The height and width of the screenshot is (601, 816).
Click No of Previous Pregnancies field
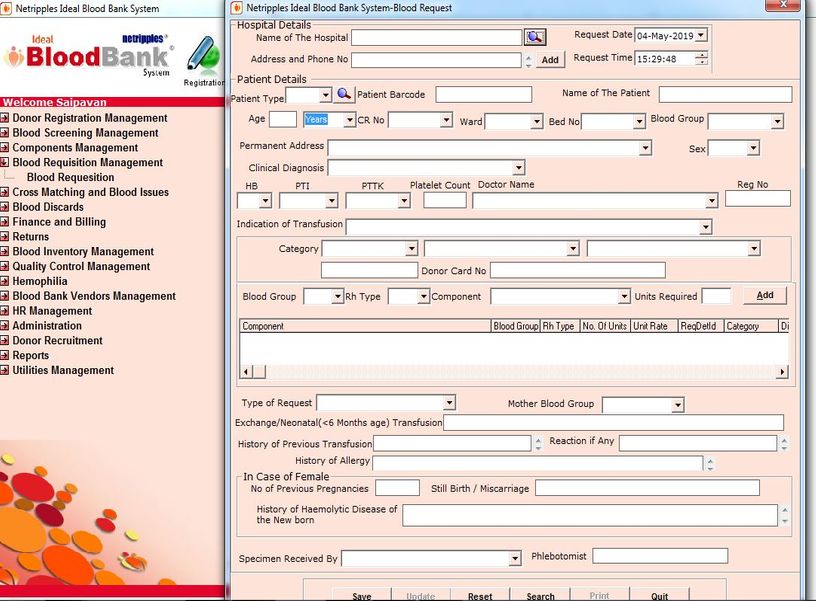coord(397,488)
